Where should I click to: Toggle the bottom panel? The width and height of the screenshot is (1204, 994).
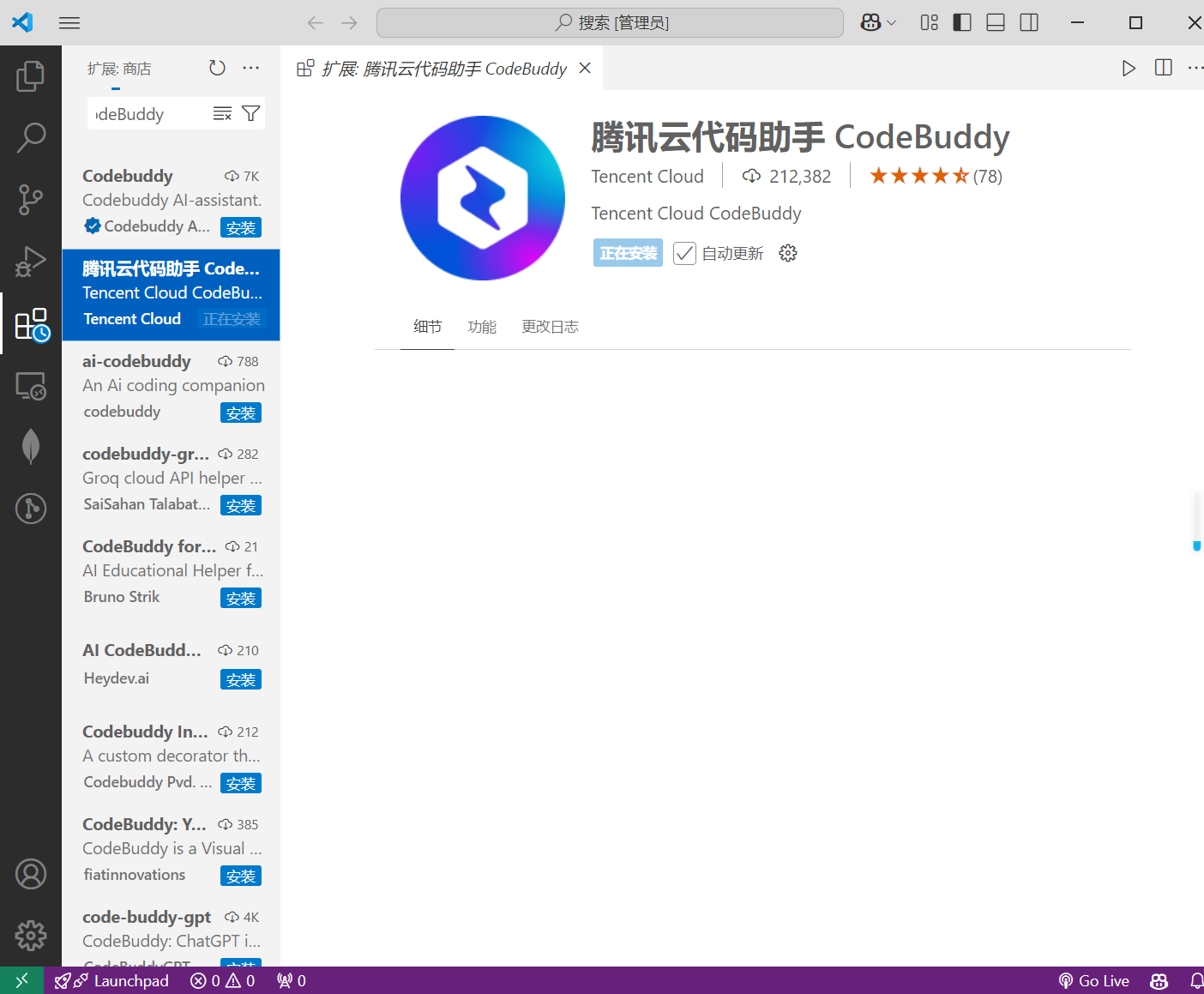click(x=996, y=23)
